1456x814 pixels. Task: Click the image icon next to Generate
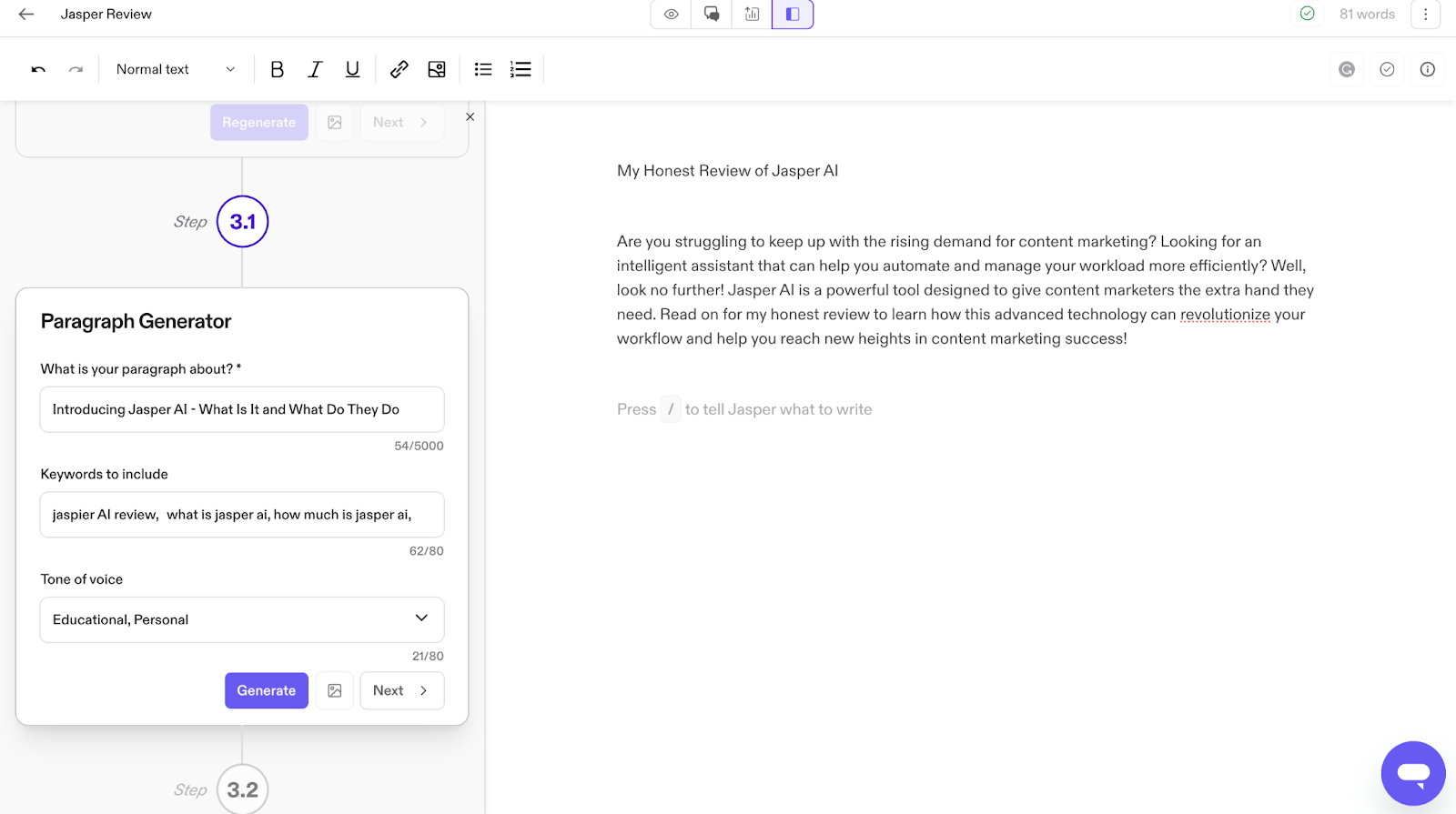point(335,690)
